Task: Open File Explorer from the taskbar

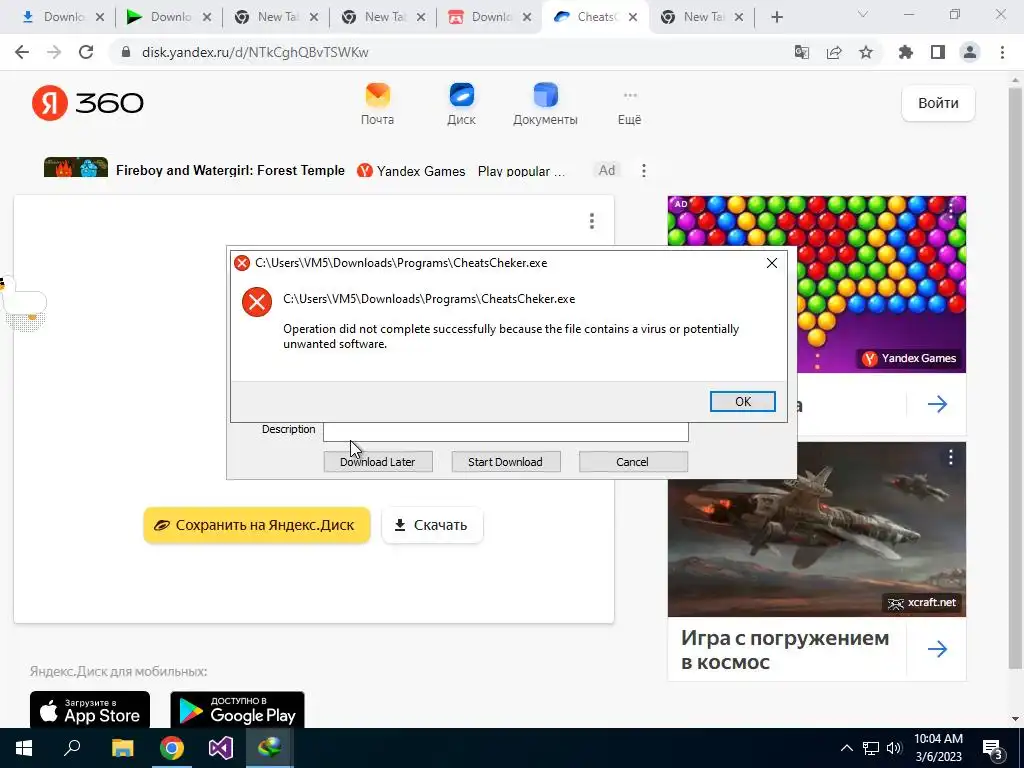Action: (122, 748)
